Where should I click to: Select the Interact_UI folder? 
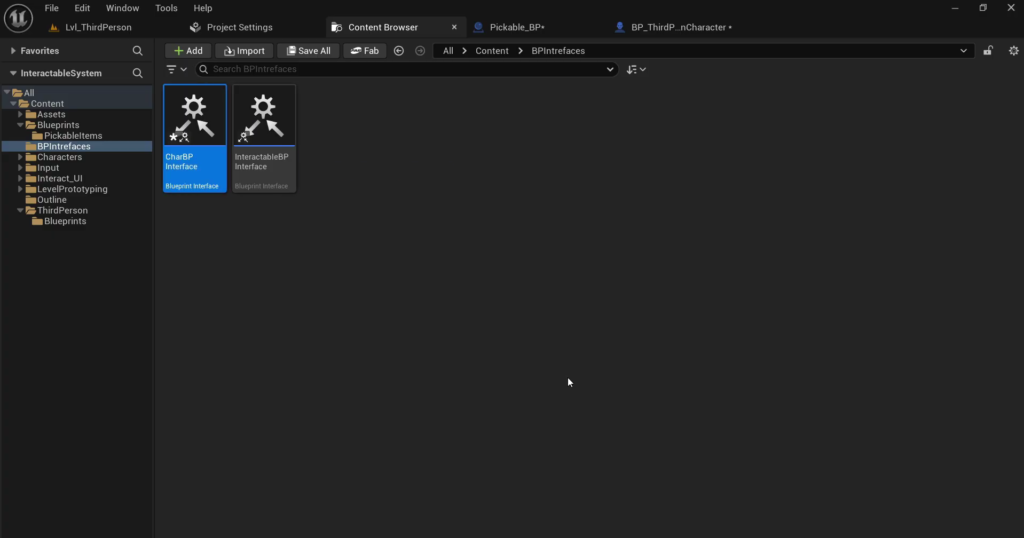(59, 178)
